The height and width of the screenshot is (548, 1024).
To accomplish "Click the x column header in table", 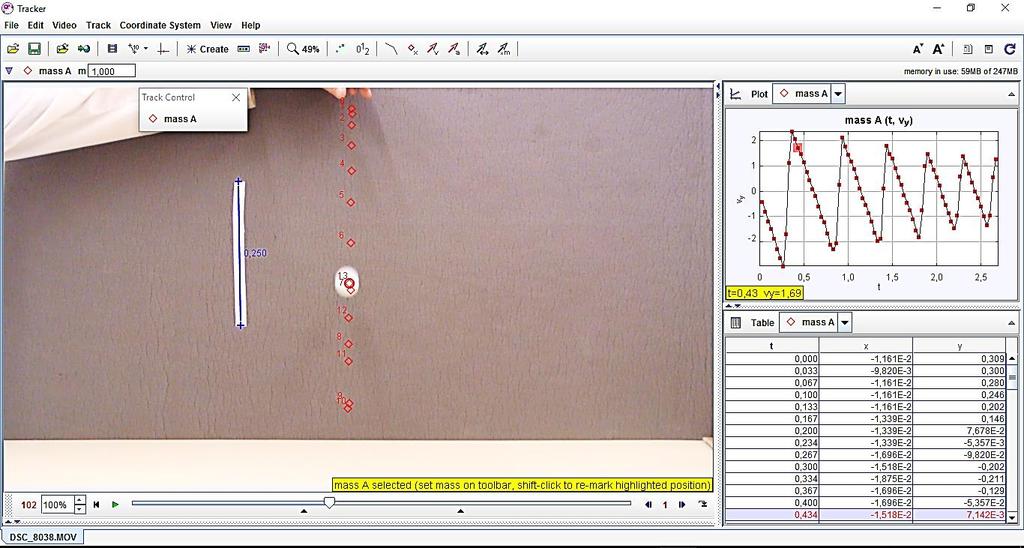I will coord(866,346).
